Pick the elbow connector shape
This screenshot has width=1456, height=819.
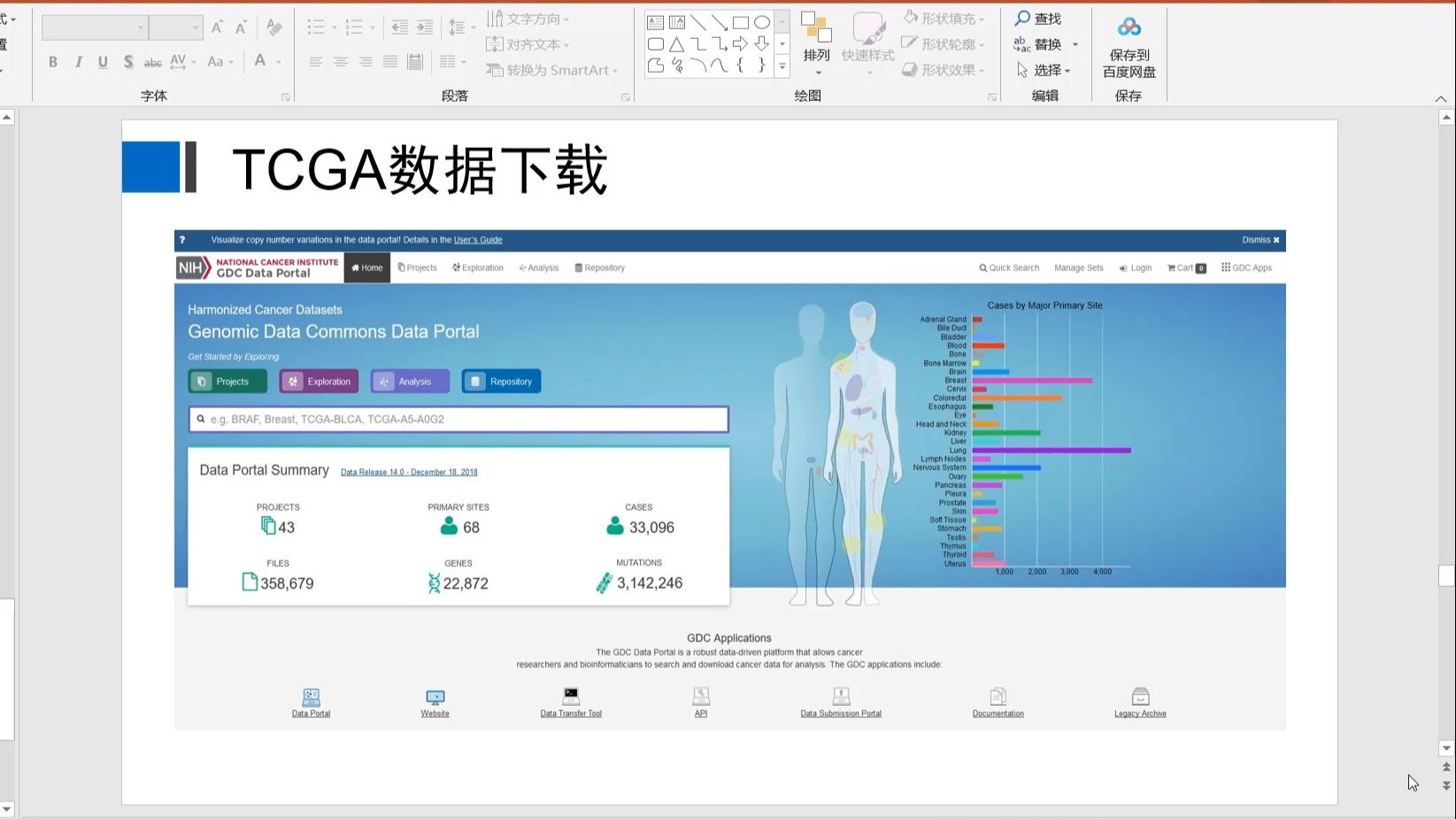tap(698, 43)
